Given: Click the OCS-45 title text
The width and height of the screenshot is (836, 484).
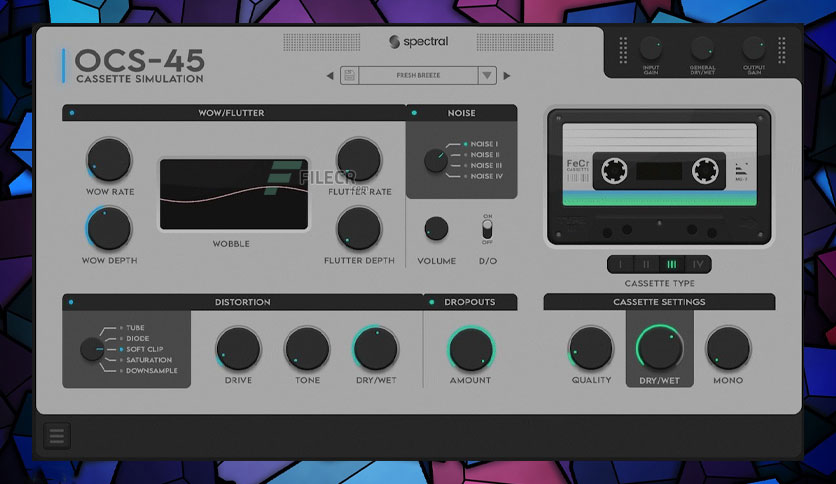Looking at the screenshot, I should click(140, 61).
